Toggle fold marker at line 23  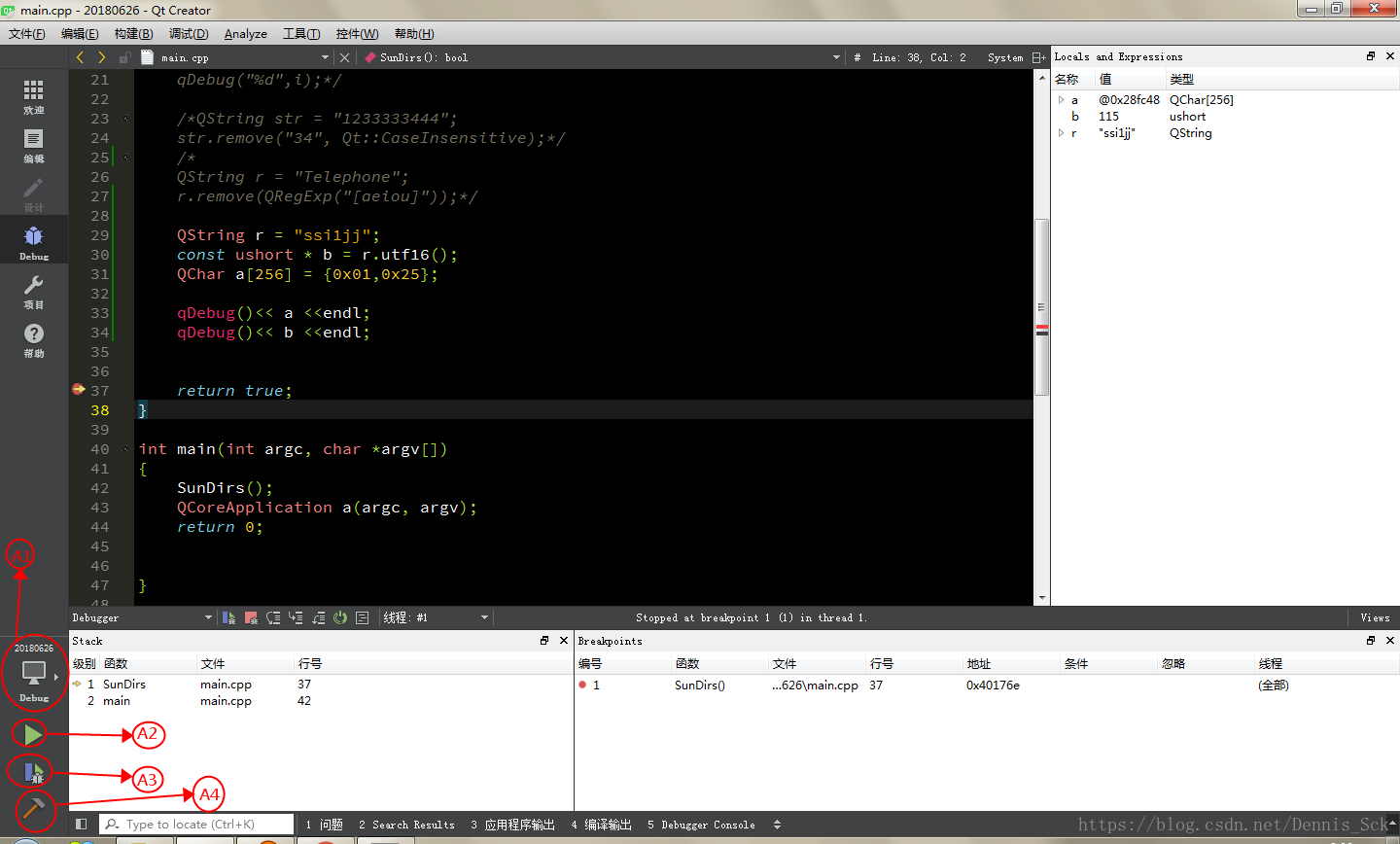(125, 119)
